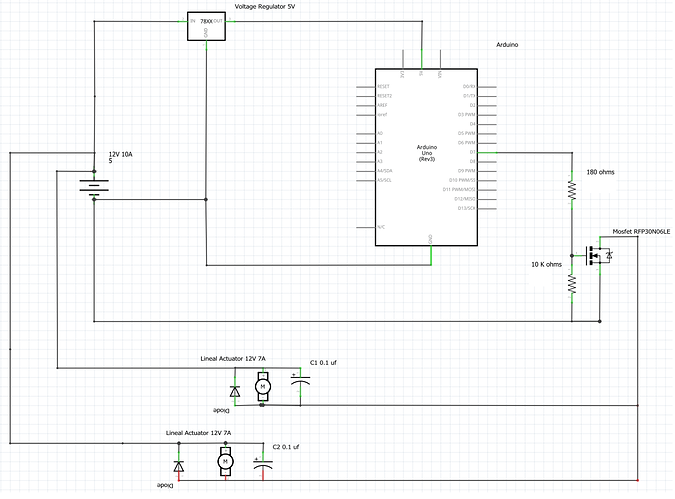The image size is (675, 499).
Task: Click the Arduino A4/SDA pin
Action: 366,171
